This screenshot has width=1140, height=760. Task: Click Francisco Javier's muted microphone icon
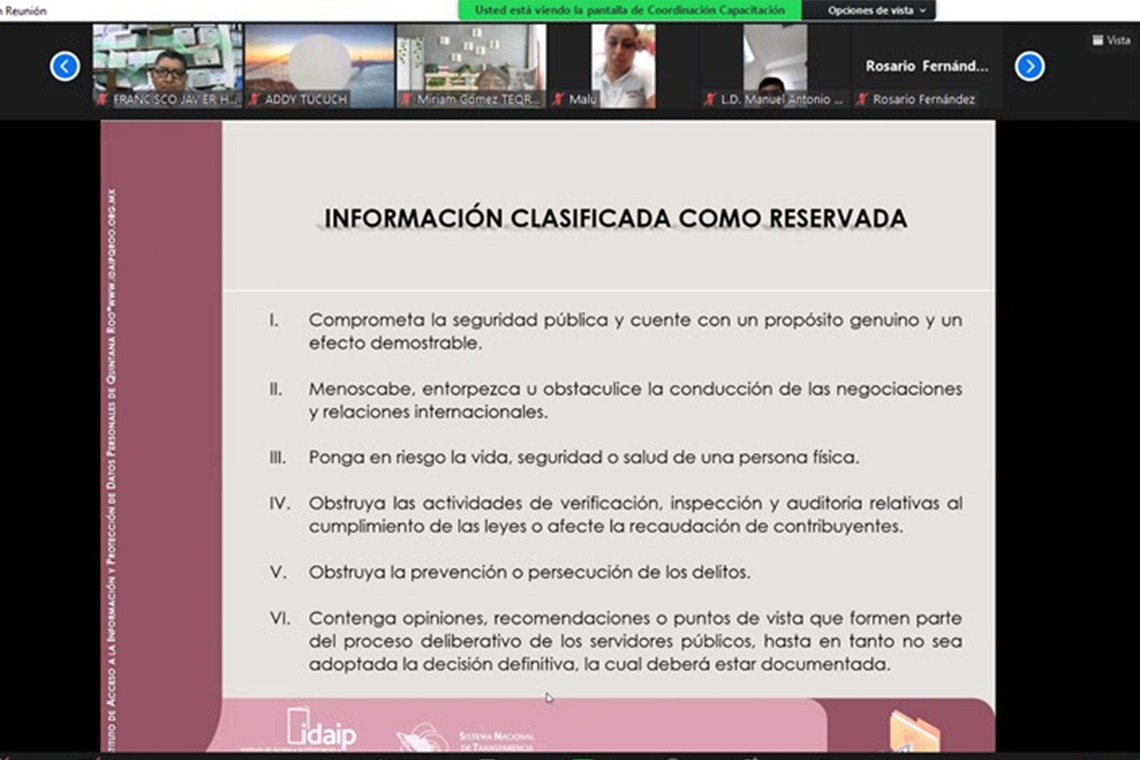point(102,100)
